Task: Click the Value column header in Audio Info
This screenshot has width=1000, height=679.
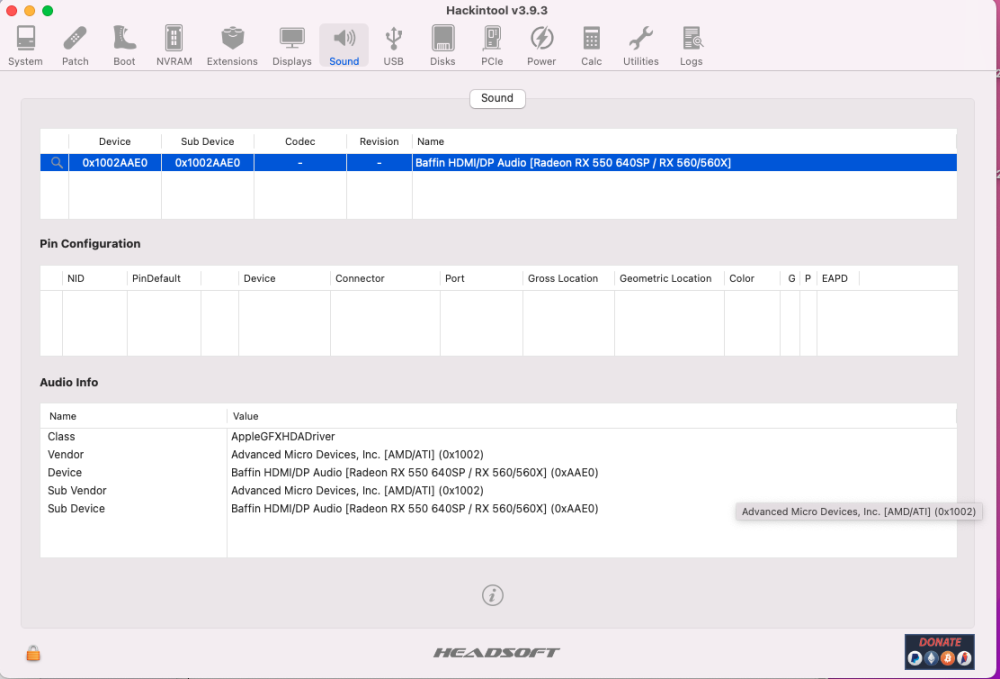Action: (592, 416)
